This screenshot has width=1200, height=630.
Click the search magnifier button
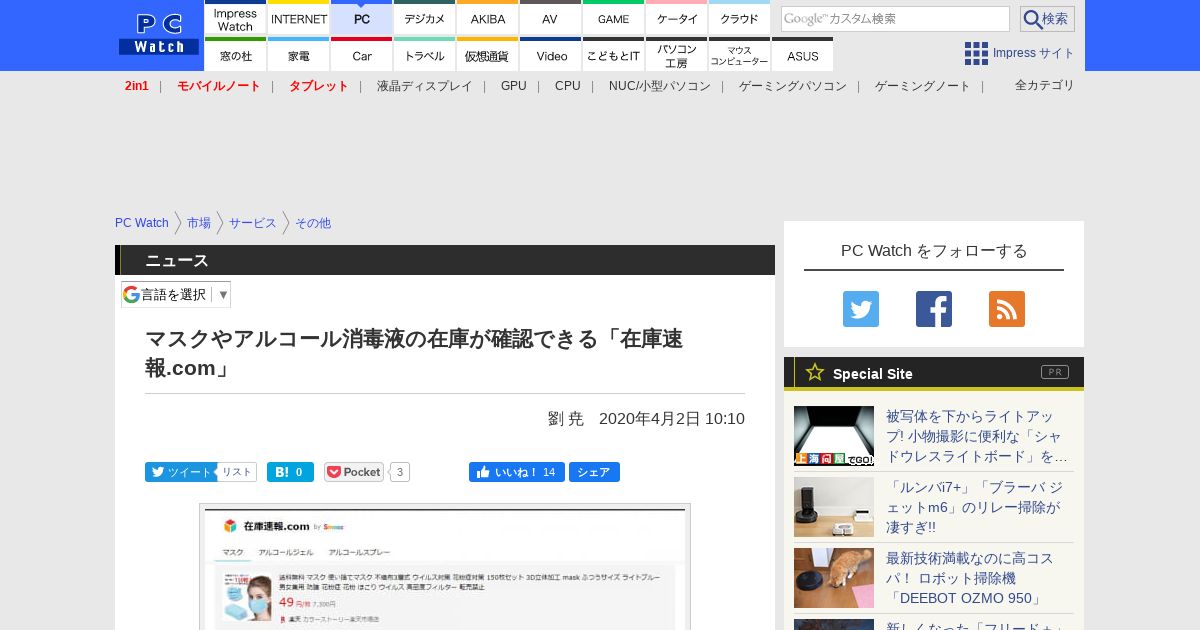pos(1046,19)
